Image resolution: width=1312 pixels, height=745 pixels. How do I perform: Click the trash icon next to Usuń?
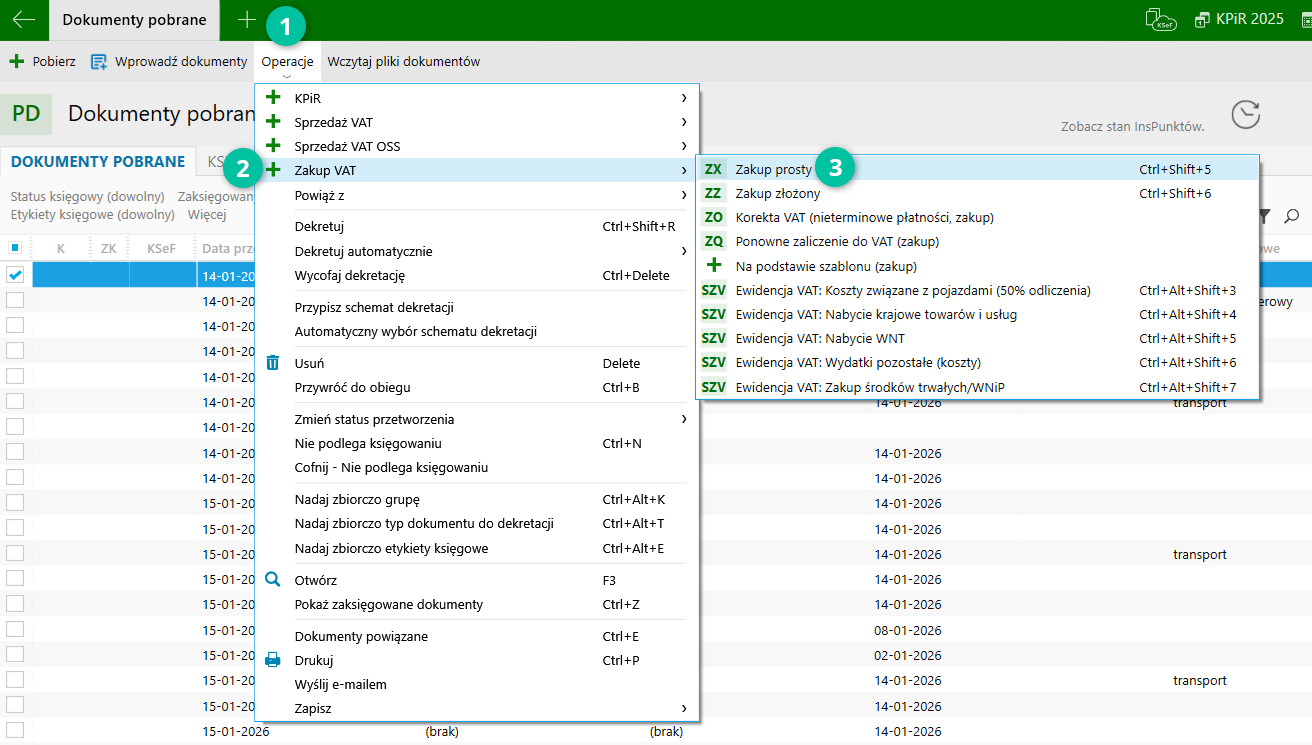pyautogui.click(x=273, y=363)
